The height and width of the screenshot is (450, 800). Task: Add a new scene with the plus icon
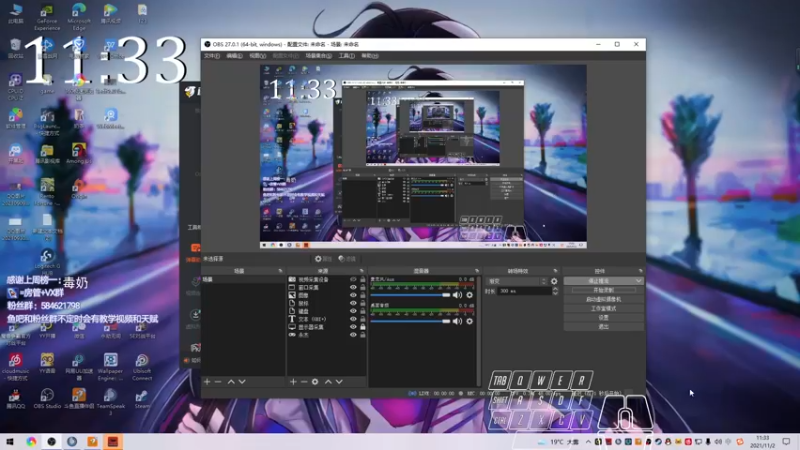(207, 382)
